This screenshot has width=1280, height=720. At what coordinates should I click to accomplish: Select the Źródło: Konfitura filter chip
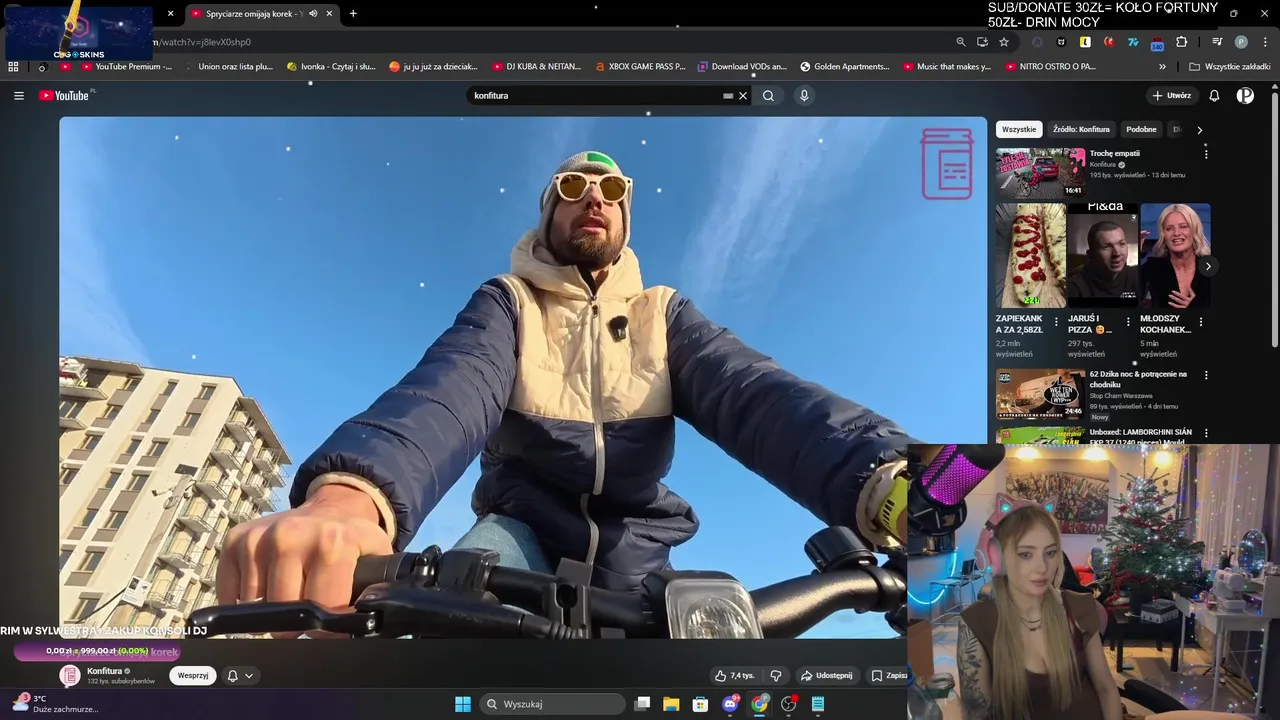1081,129
